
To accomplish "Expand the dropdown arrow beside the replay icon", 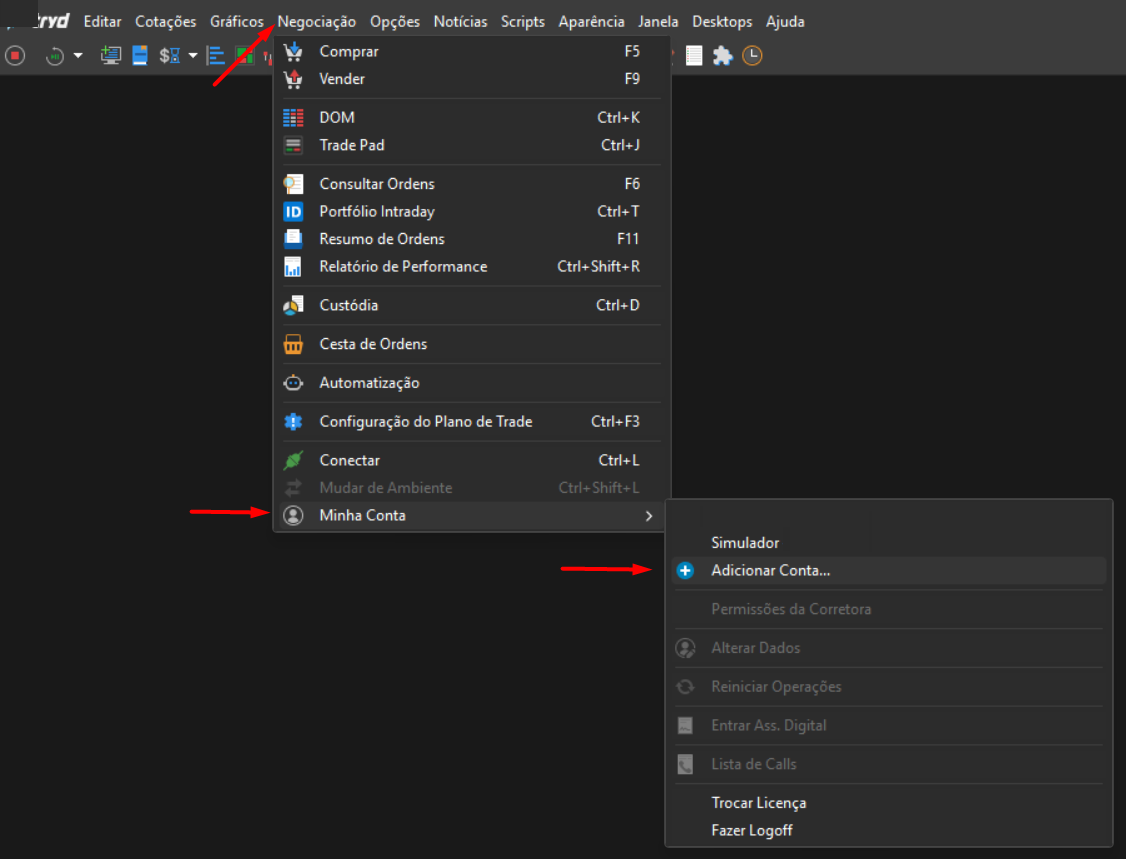I will (x=78, y=55).
